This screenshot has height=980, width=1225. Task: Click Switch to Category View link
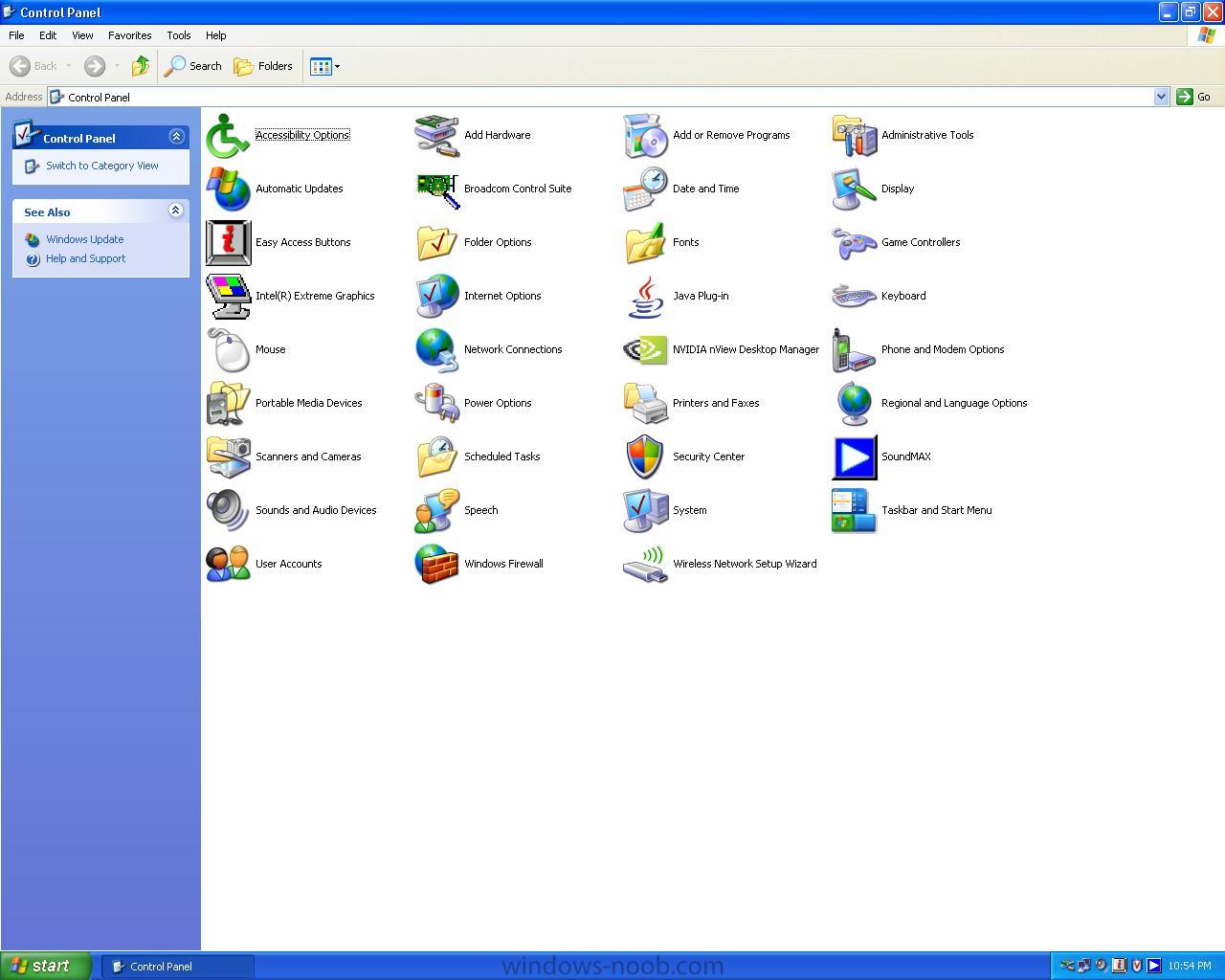click(x=102, y=166)
